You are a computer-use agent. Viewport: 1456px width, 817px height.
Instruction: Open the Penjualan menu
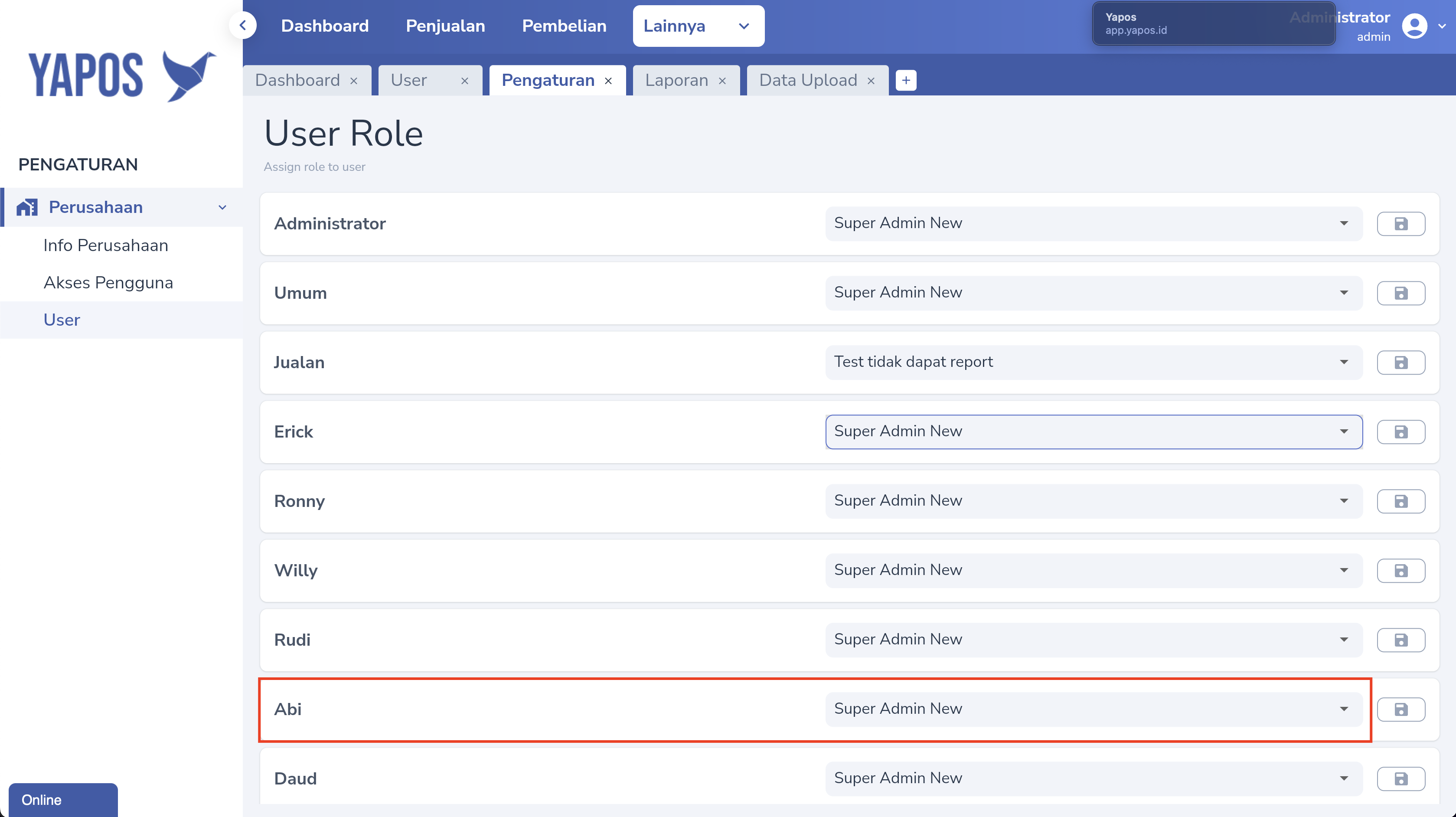[x=445, y=26]
